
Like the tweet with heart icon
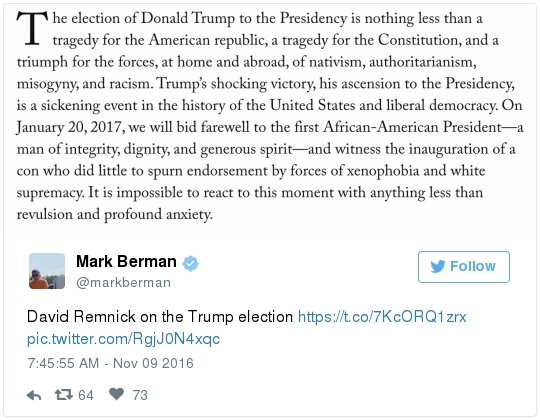116,394
